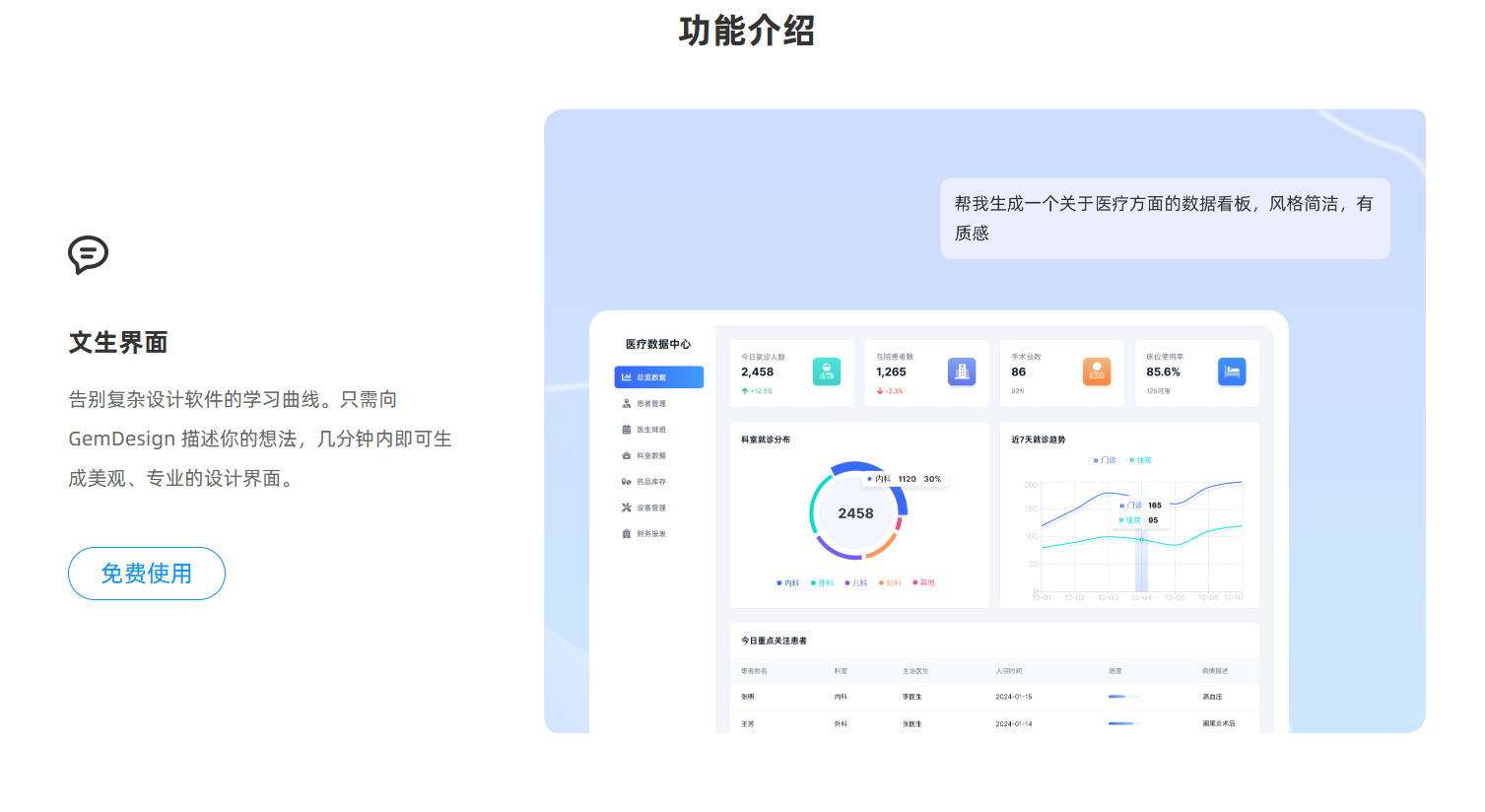Click the orange surgery icon on 手术台数 card
Image resolution: width=1485 pixels, height=812 pixels.
(x=1097, y=372)
